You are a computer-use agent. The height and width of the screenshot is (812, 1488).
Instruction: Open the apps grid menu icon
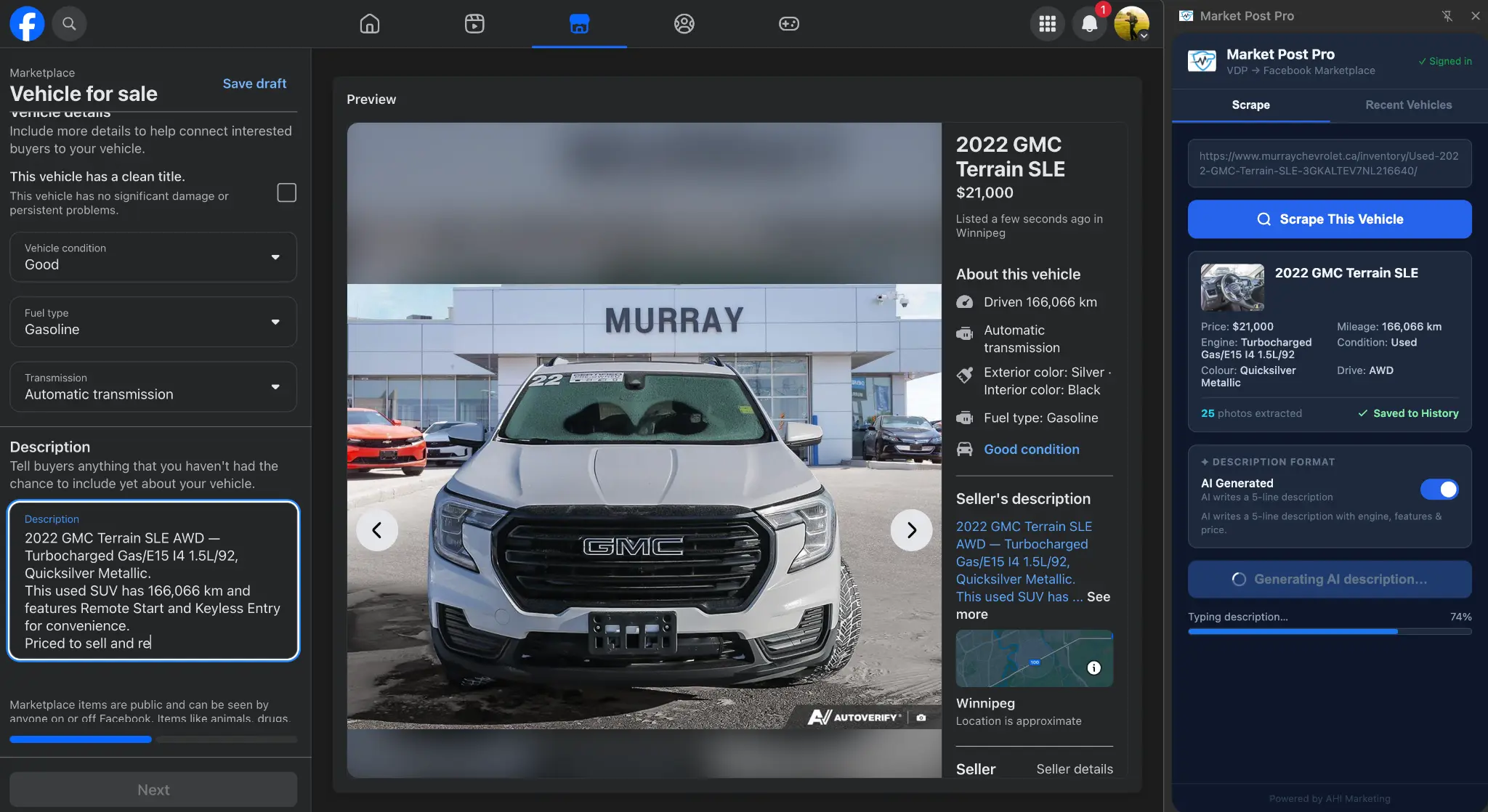click(1047, 23)
